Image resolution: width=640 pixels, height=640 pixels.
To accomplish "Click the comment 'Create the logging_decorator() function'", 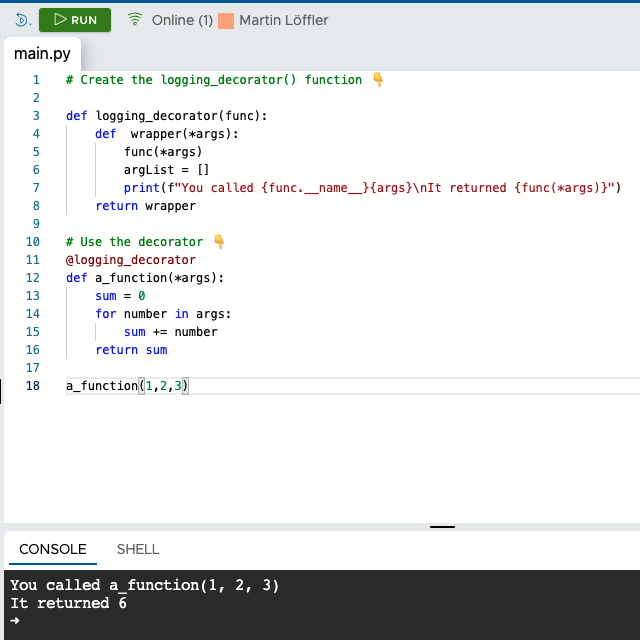I will [213, 80].
